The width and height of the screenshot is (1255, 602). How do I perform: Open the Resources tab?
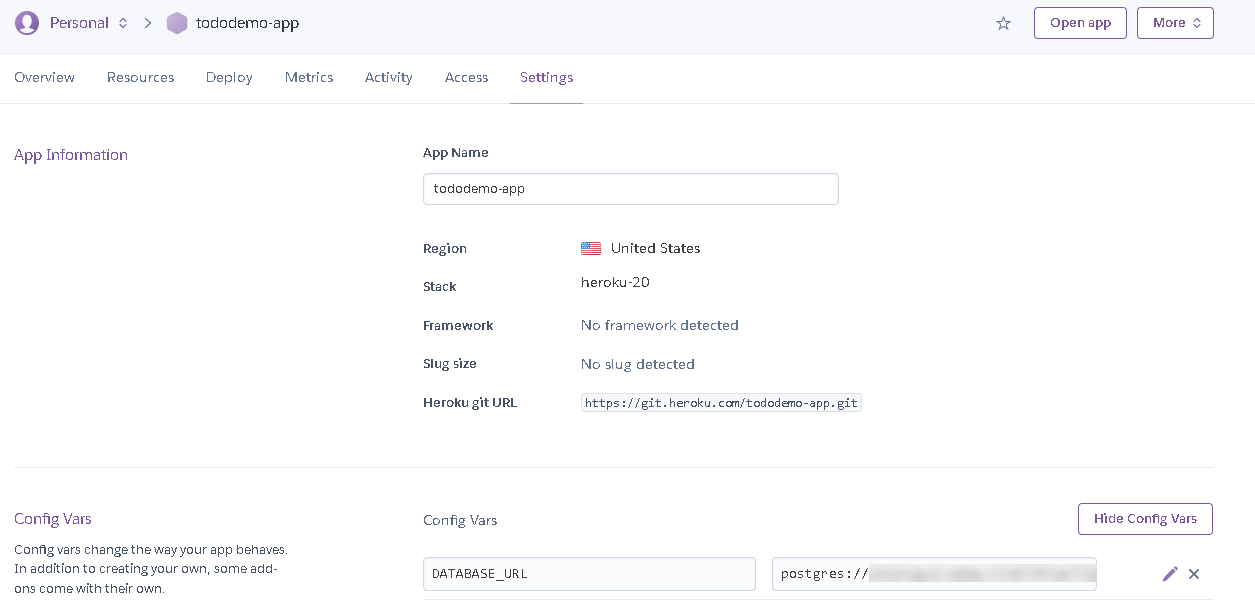point(140,77)
